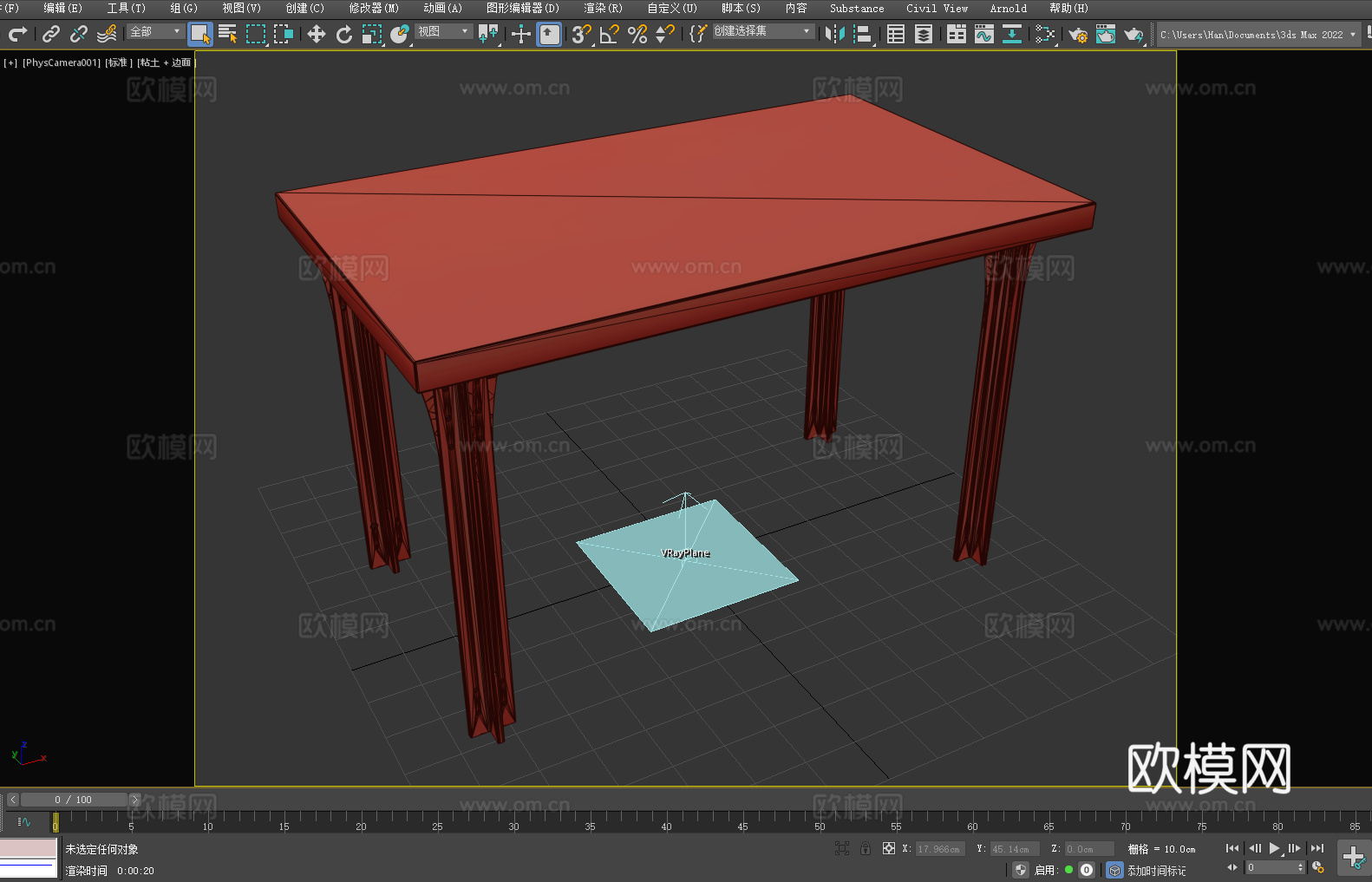Toggle Window/Crossing selection mode
This screenshot has width=1372, height=882.
284,34
